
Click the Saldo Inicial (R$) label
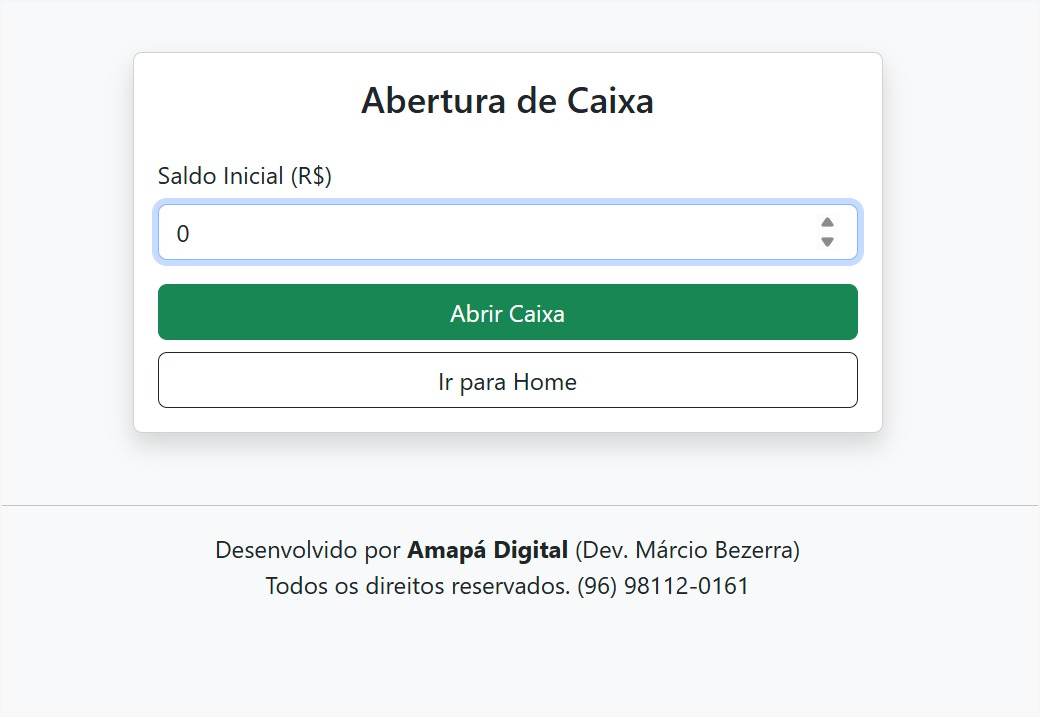(x=244, y=175)
